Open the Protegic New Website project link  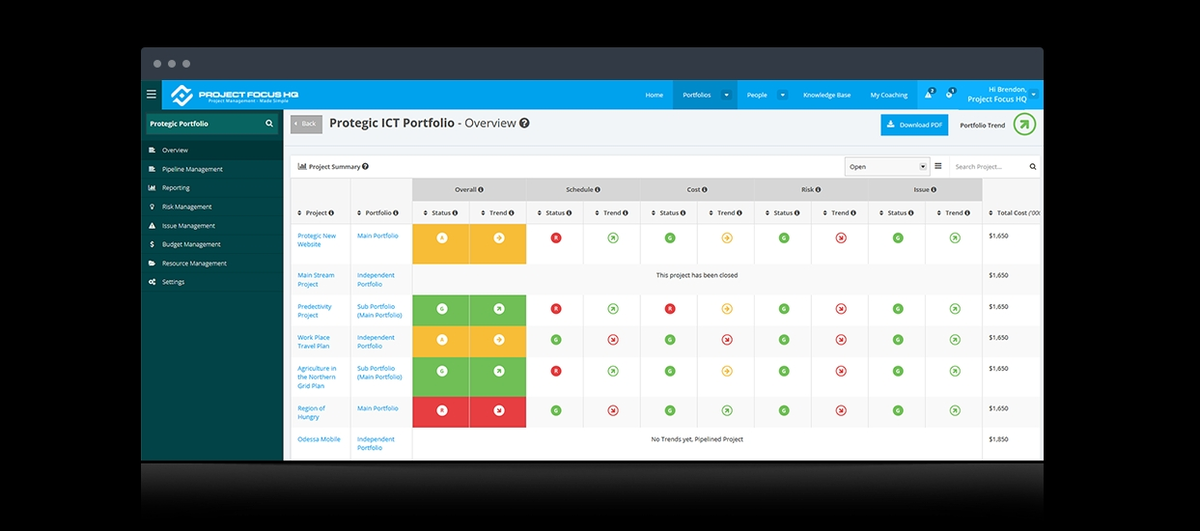(x=316, y=240)
